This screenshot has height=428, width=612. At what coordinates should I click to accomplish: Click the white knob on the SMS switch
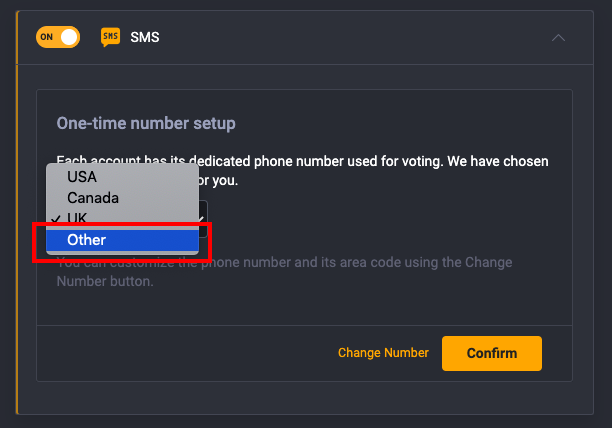69,37
